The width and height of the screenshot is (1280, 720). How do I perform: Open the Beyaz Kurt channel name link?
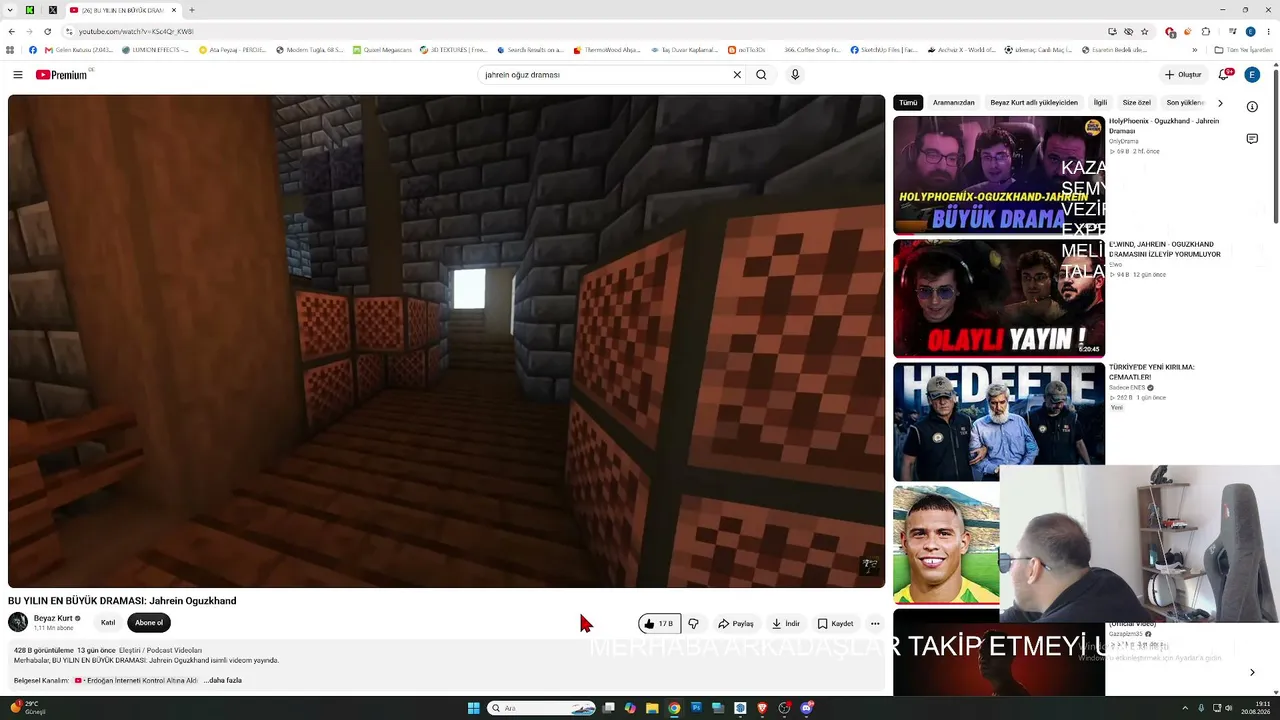(x=53, y=618)
